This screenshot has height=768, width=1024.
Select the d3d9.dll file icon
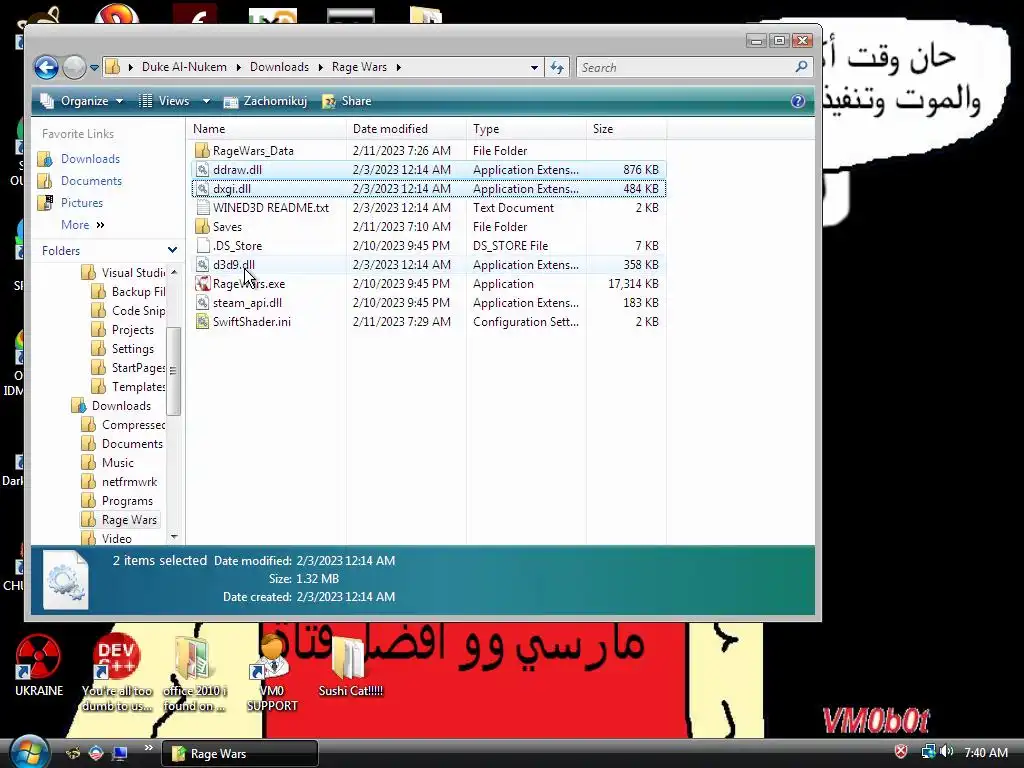pyautogui.click(x=202, y=264)
